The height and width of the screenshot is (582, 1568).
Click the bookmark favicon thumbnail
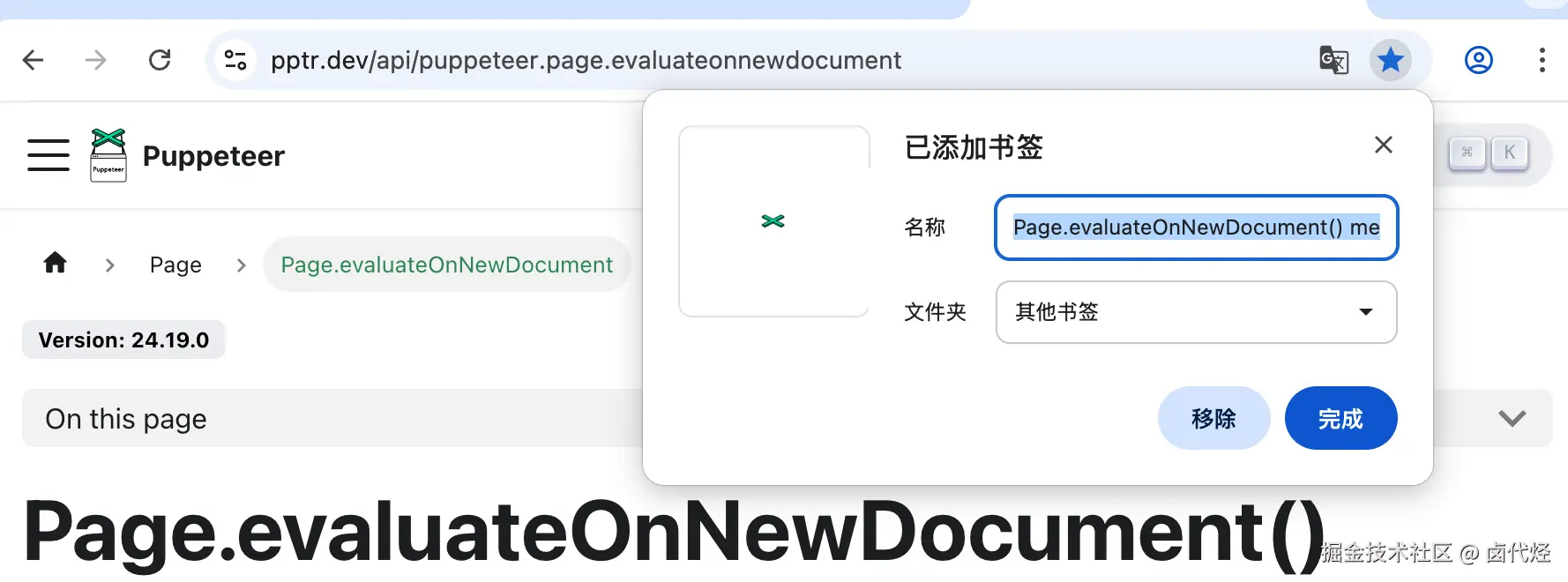(x=773, y=220)
